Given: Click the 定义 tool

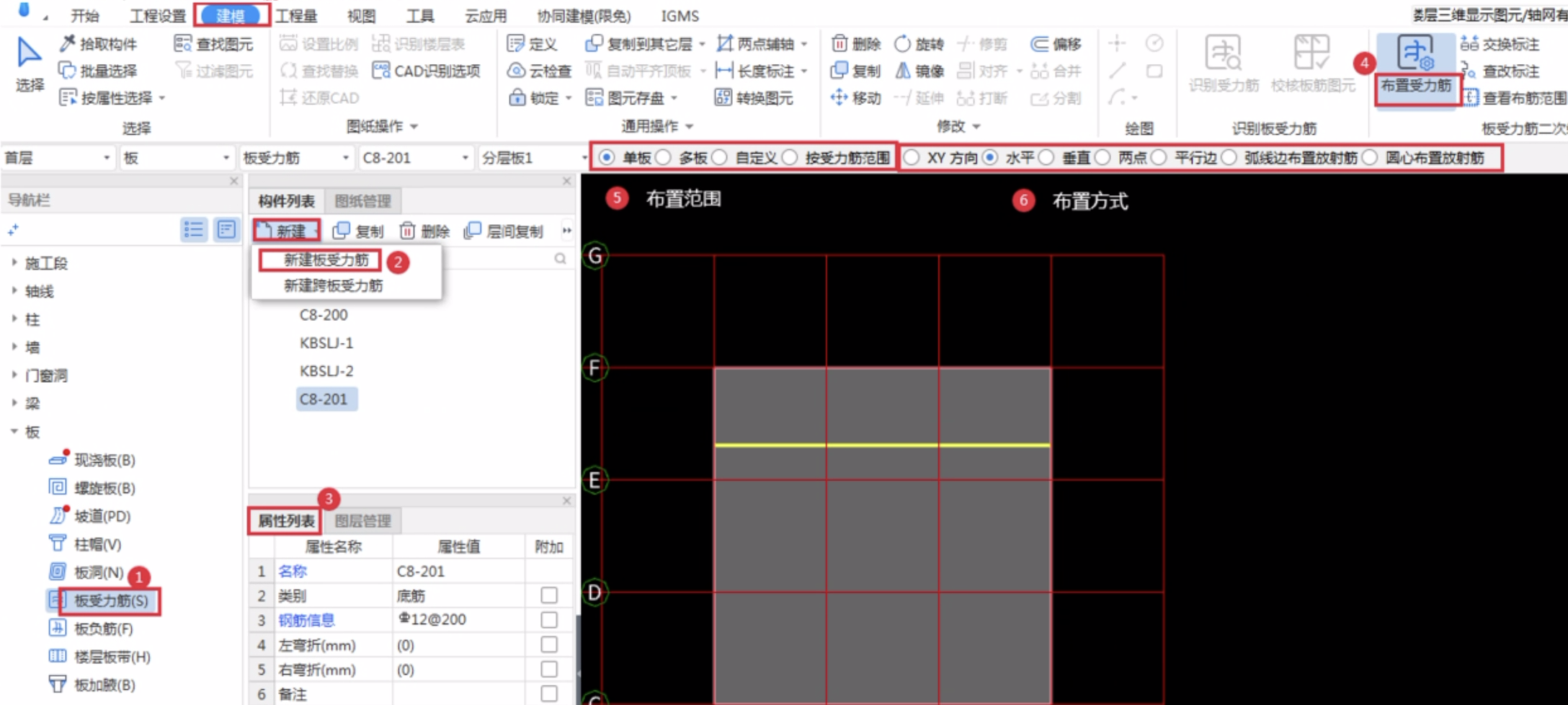Looking at the screenshot, I should point(533,44).
